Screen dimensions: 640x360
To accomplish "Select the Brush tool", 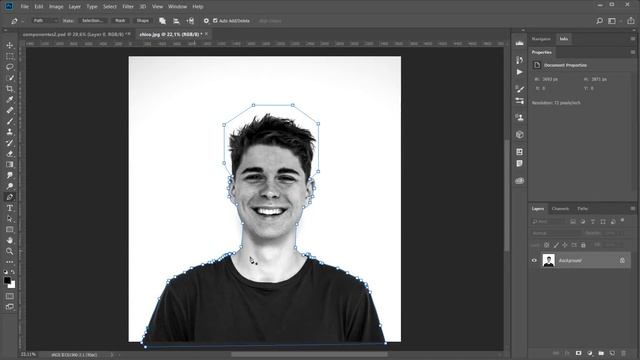I will point(10,121).
